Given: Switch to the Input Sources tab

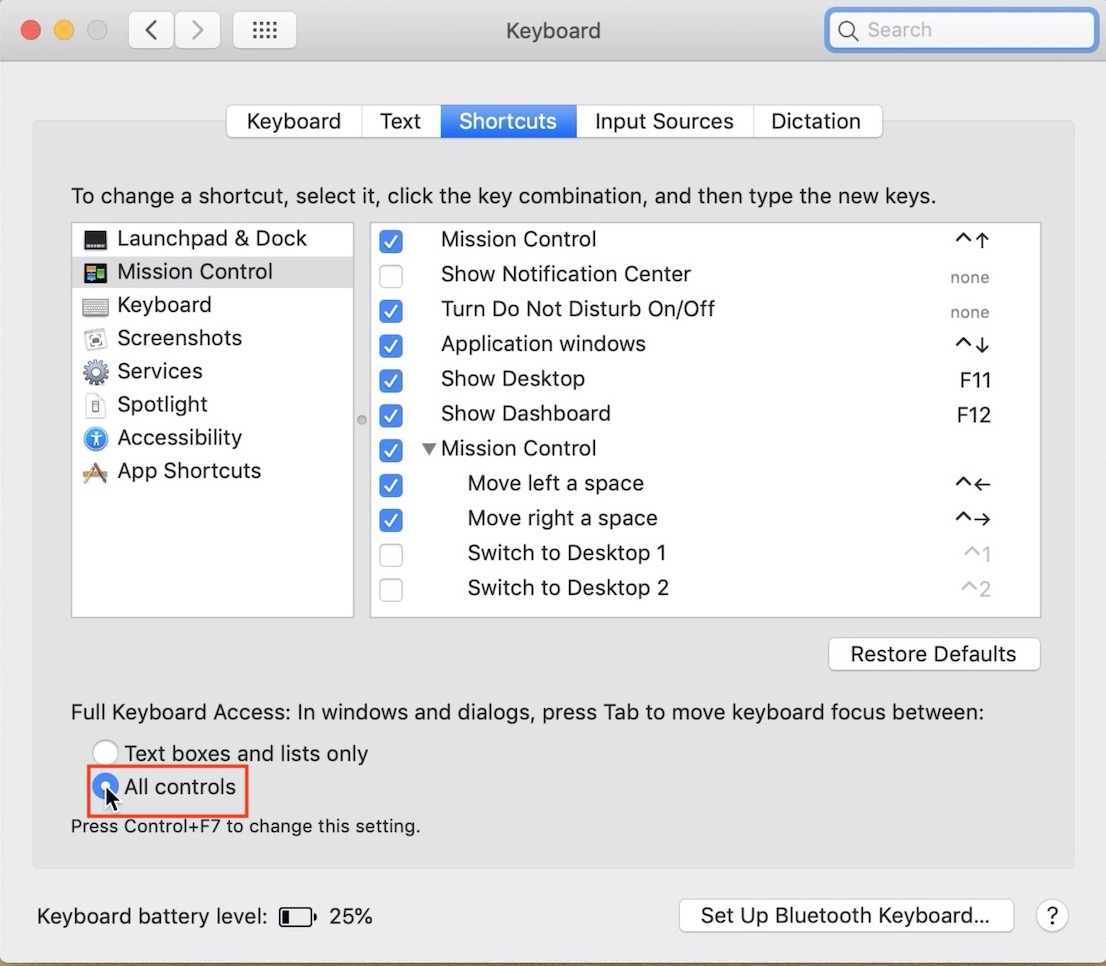Looking at the screenshot, I should point(664,121).
